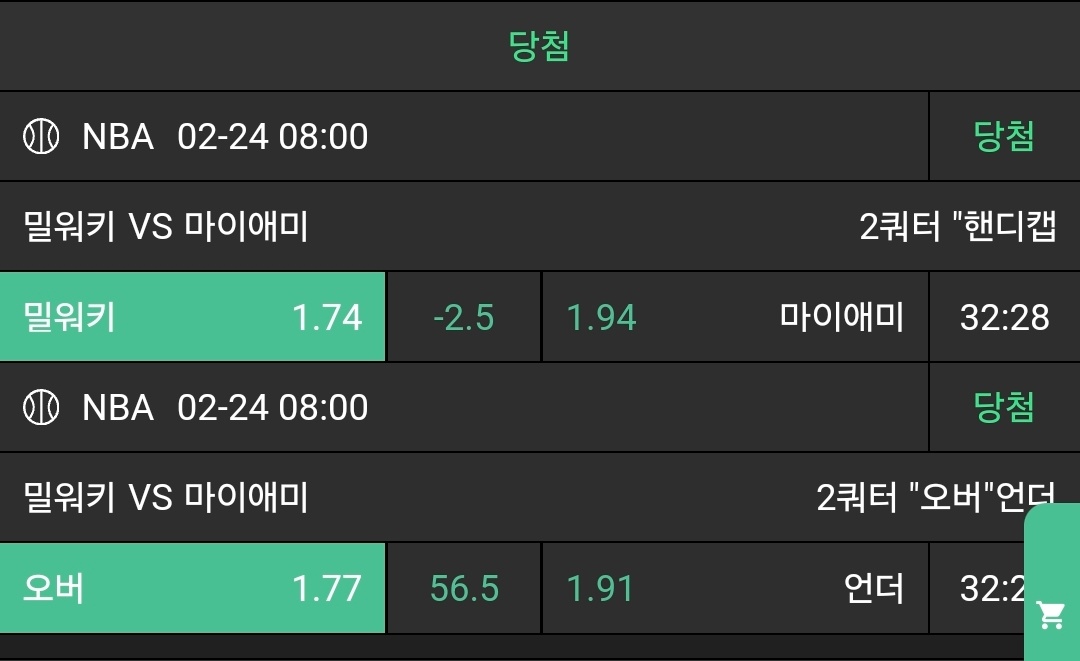Click NBA 02-24 08:00 in the second bet header
Screen dimensions: 1080x661
coord(225,408)
